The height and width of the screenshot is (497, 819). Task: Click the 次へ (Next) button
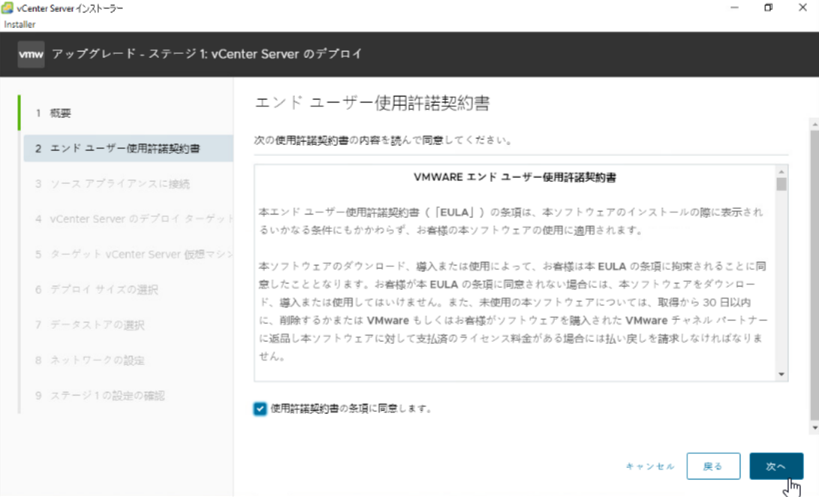click(x=776, y=466)
